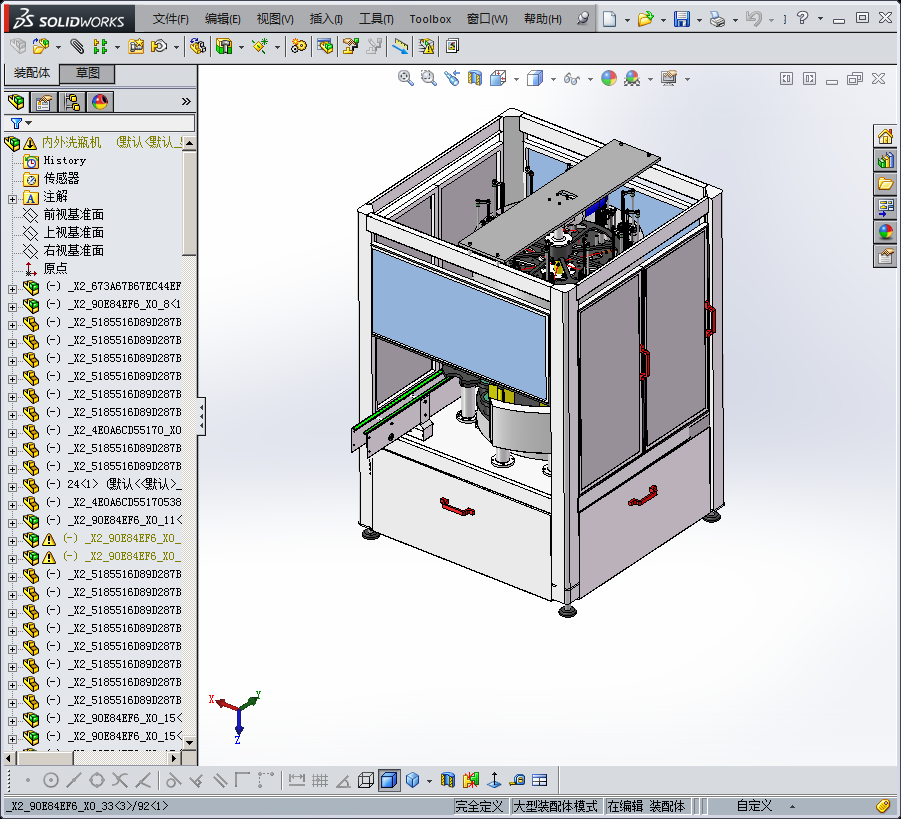Click the Display Style cube icon
The width and height of the screenshot is (901, 819).
[535, 78]
